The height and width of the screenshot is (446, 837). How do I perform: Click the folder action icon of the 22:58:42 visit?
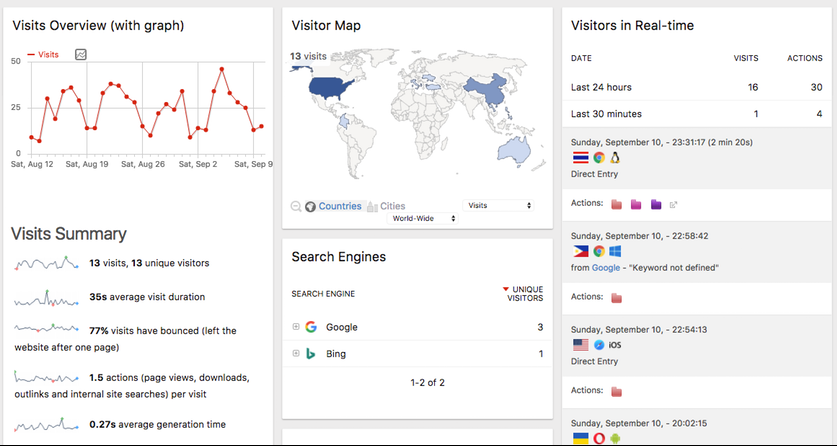click(x=617, y=298)
